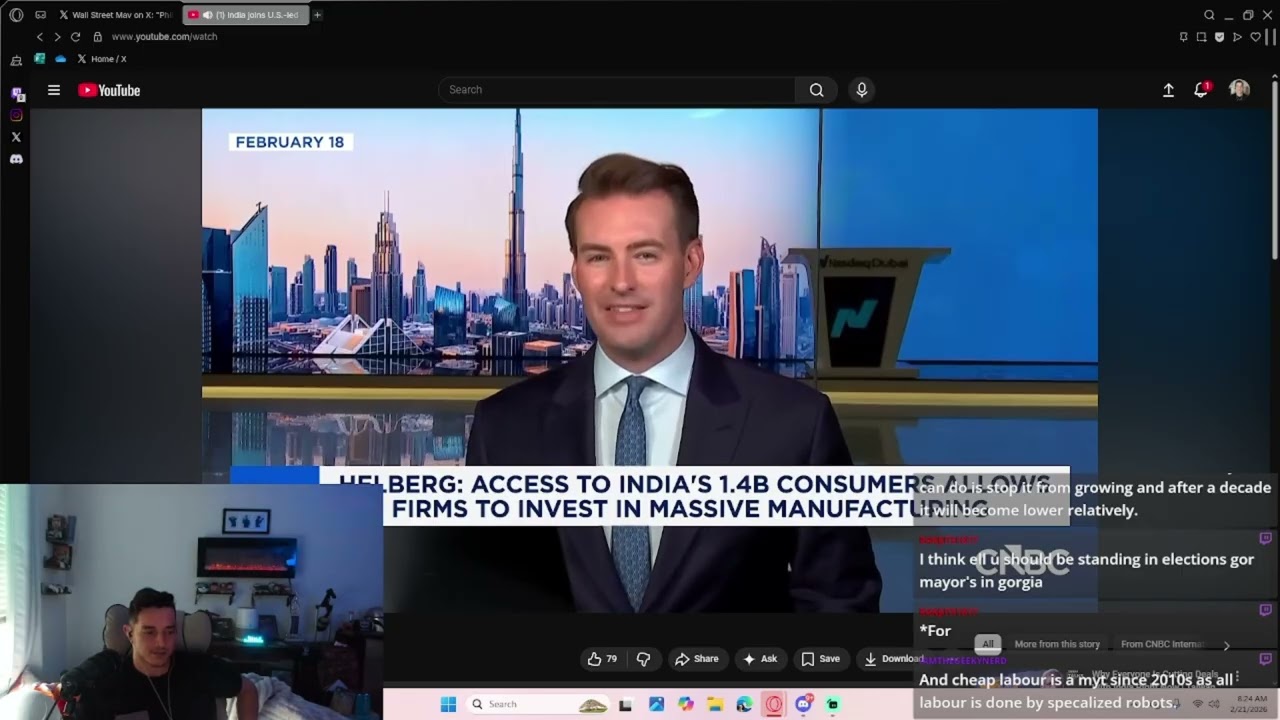Open YouTube notifications bell
1280x720 pixels.
pos(1201,90)
